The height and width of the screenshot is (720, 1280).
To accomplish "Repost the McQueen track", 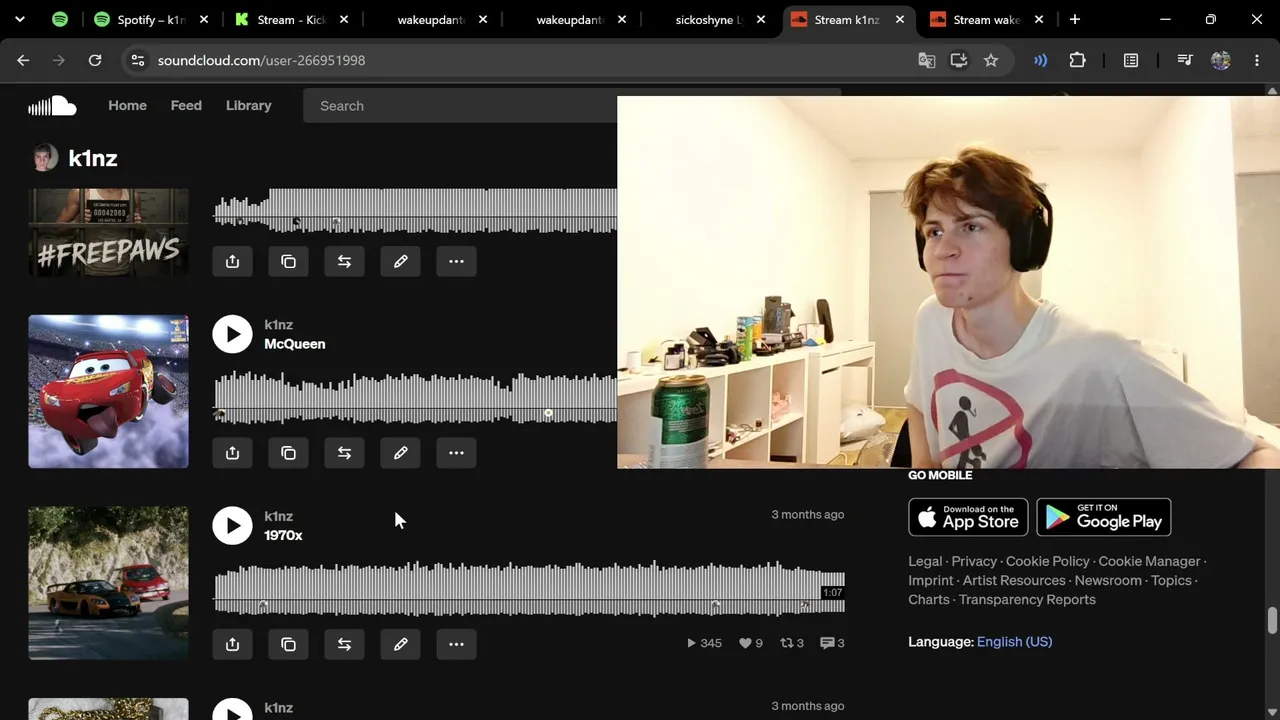I will 344,453.
